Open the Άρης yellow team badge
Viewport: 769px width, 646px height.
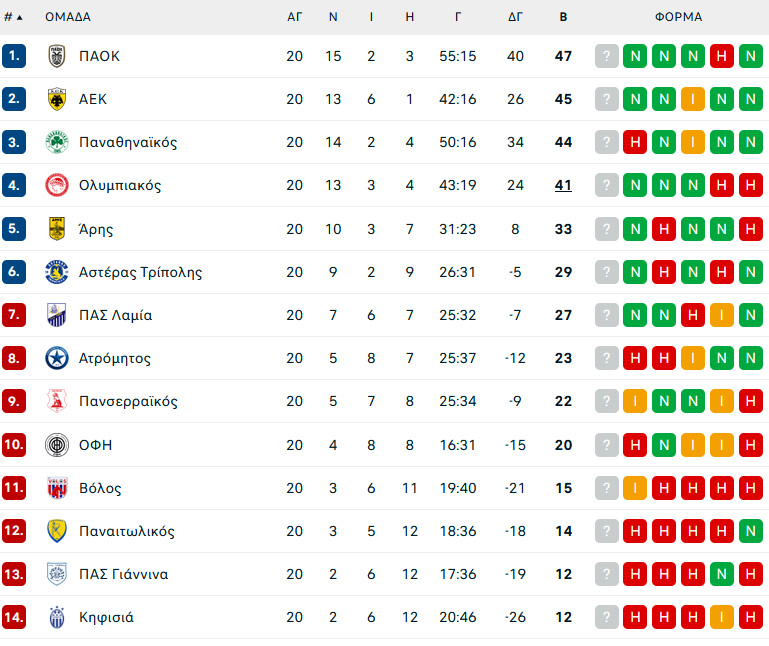coord(56,229)
